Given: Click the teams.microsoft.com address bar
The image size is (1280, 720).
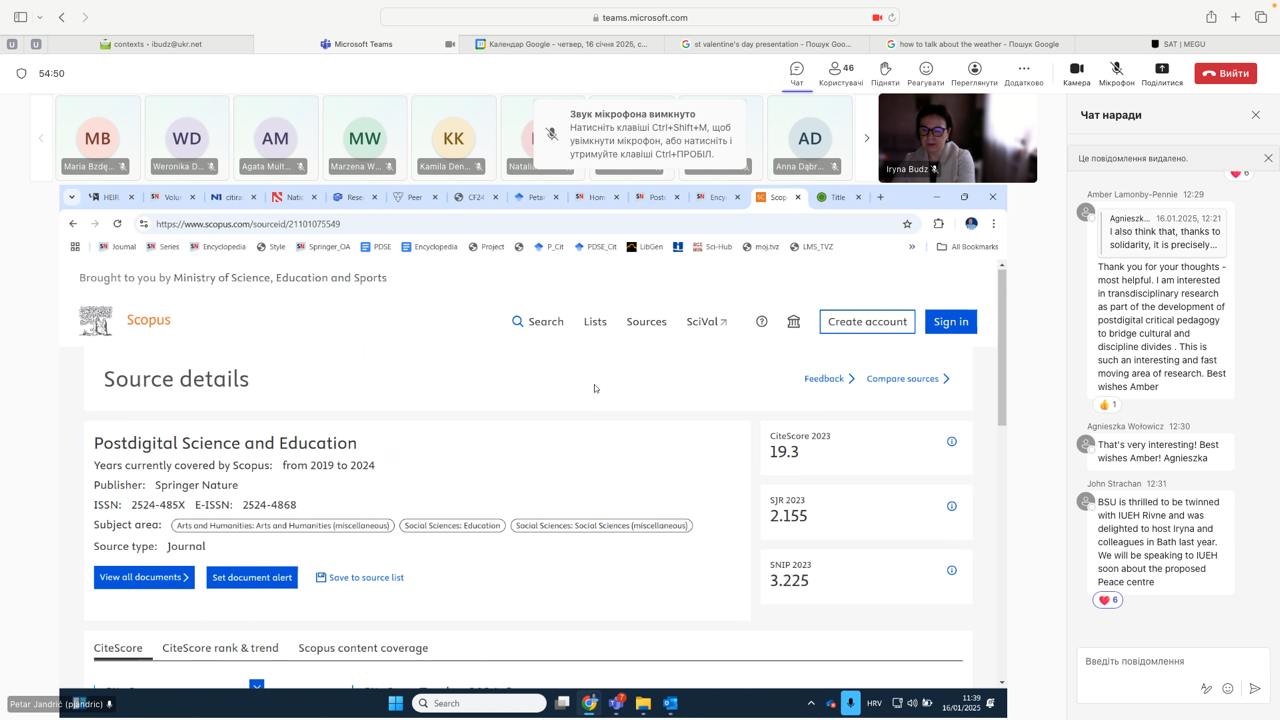Looking at the screenshot, I should tap(640, 17).
